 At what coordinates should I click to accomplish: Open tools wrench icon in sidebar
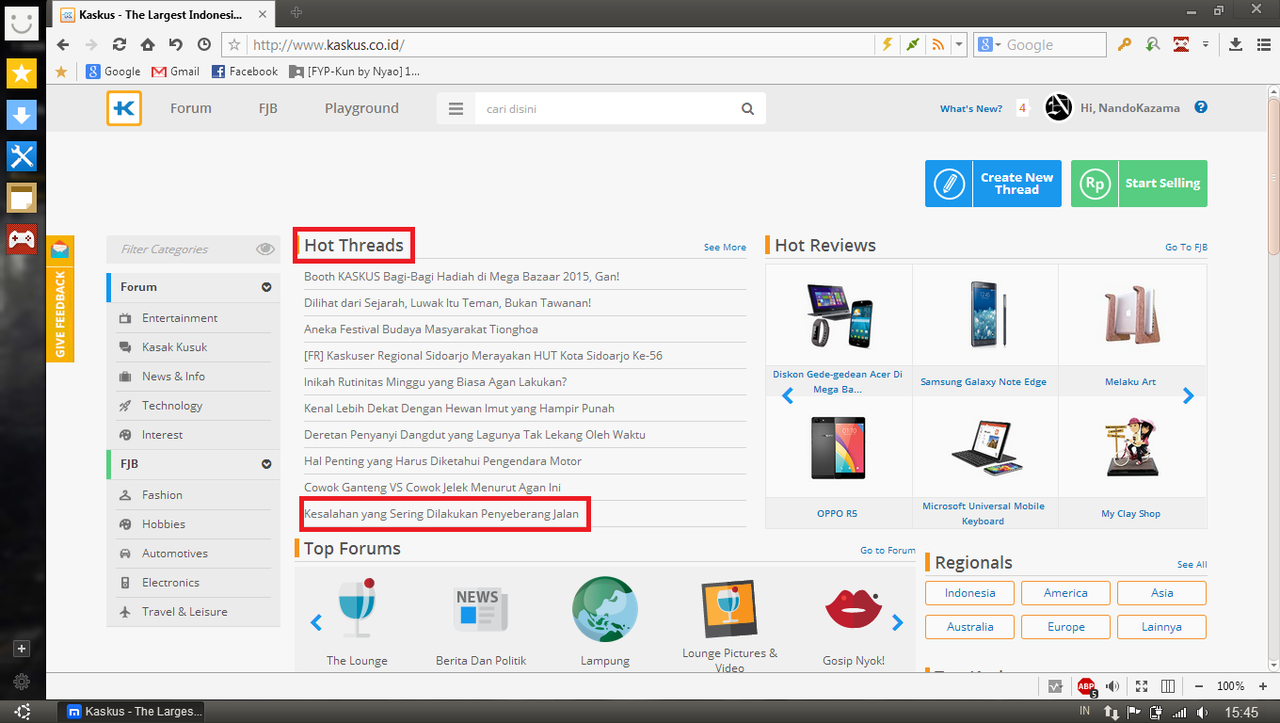coord(22,156)
